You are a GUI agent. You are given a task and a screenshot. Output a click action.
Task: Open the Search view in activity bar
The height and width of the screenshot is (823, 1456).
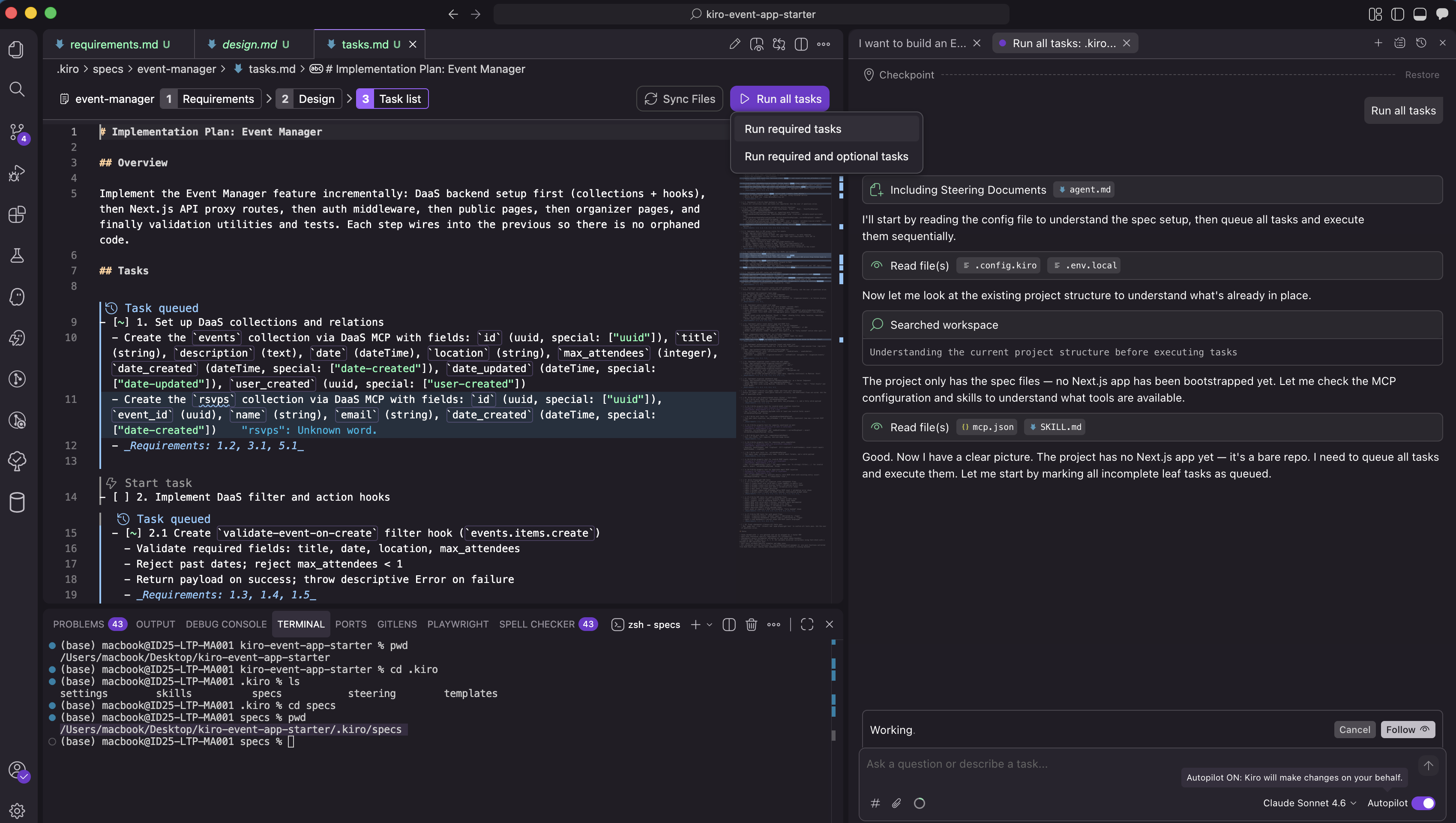coord(17,89)
